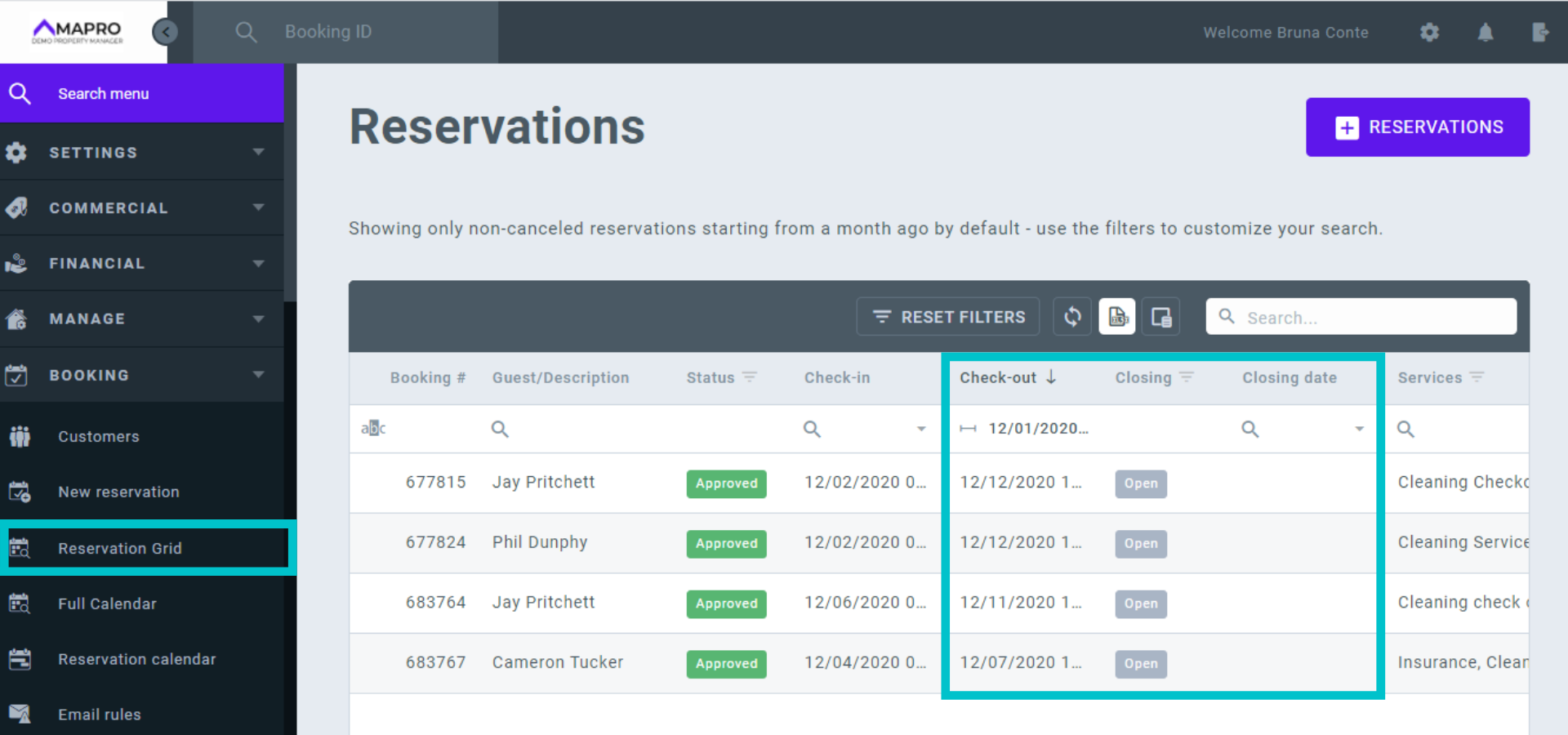Open the settings gear in top bar
The image size is (1568, 735).
[x=1429, y=33]
